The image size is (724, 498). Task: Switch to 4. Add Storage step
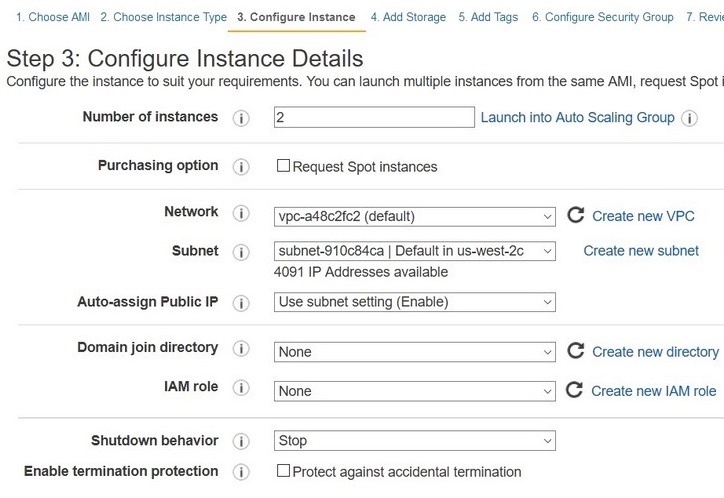tap(408, 17)
